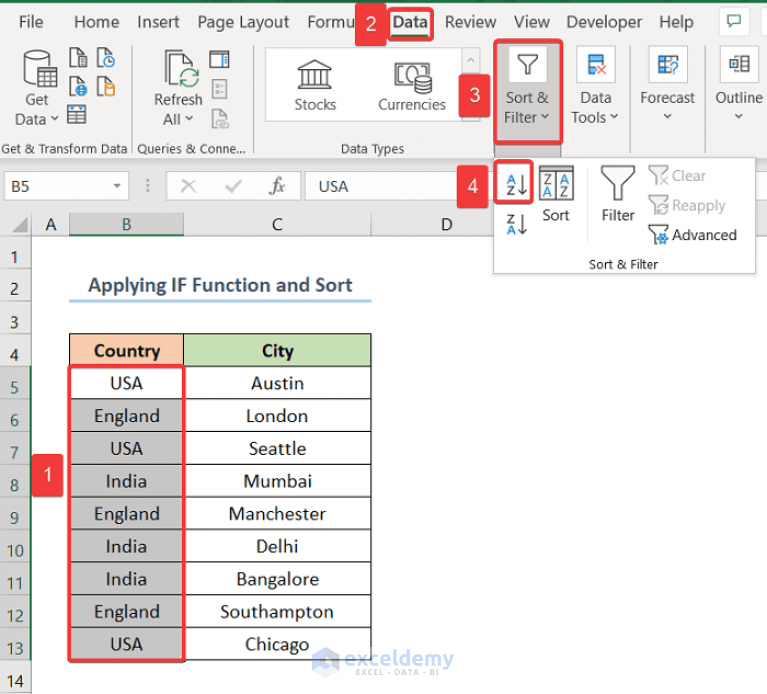Click the Cancel X formula bar icon

[x=188, y=186]
